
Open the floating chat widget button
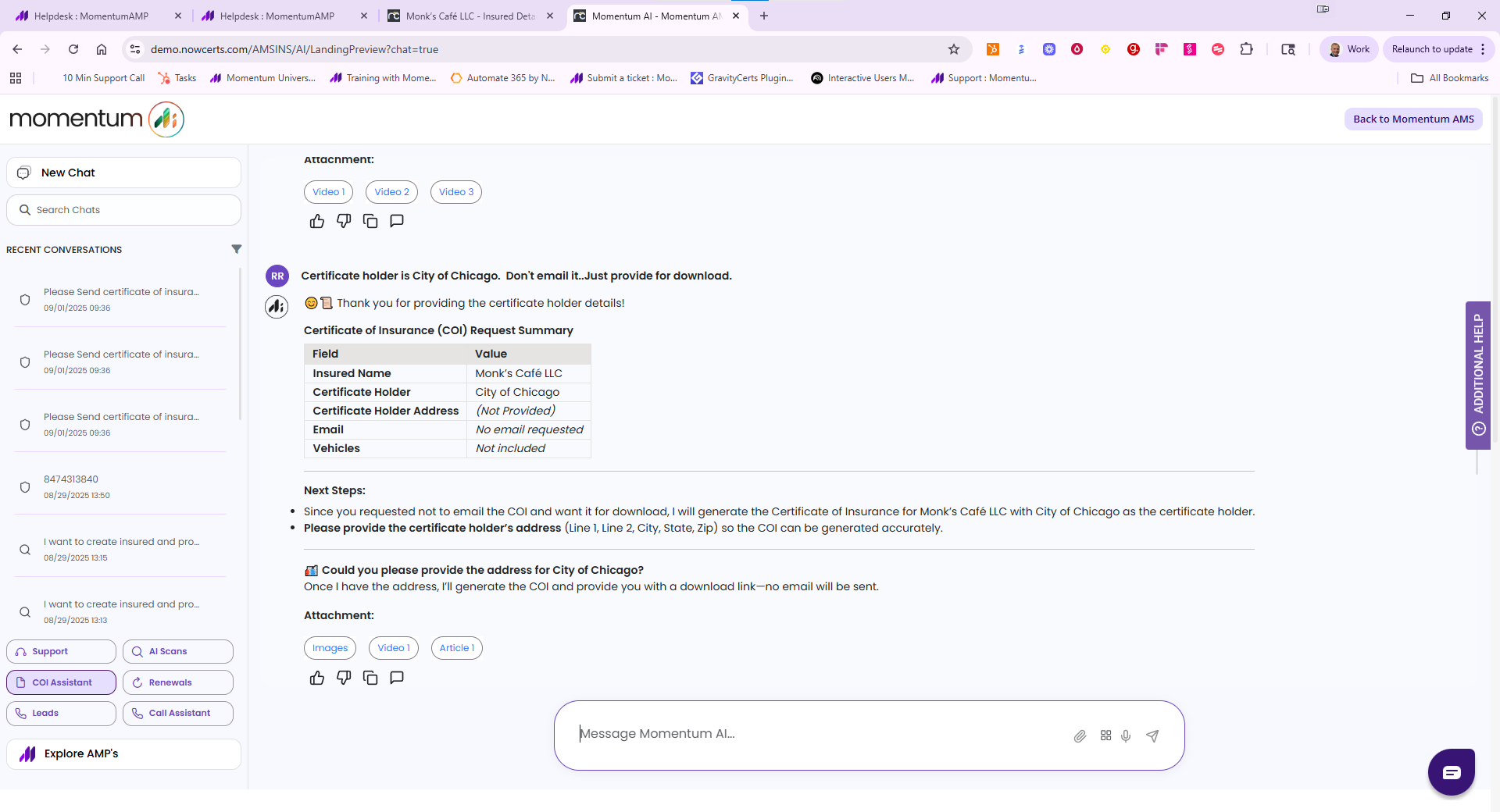tap(1452, 772)
